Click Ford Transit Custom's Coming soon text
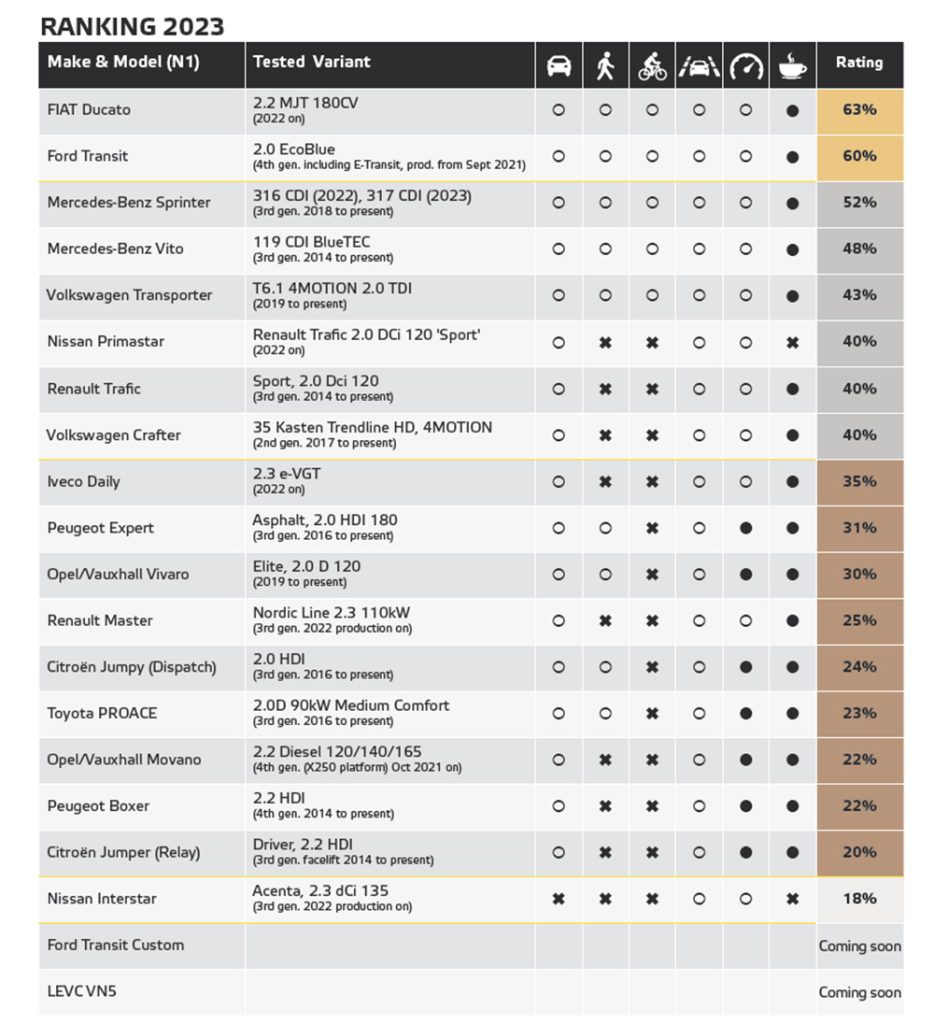Viewport: 934px width, 1024px height. pyautogui.click(x=860, y=946)
